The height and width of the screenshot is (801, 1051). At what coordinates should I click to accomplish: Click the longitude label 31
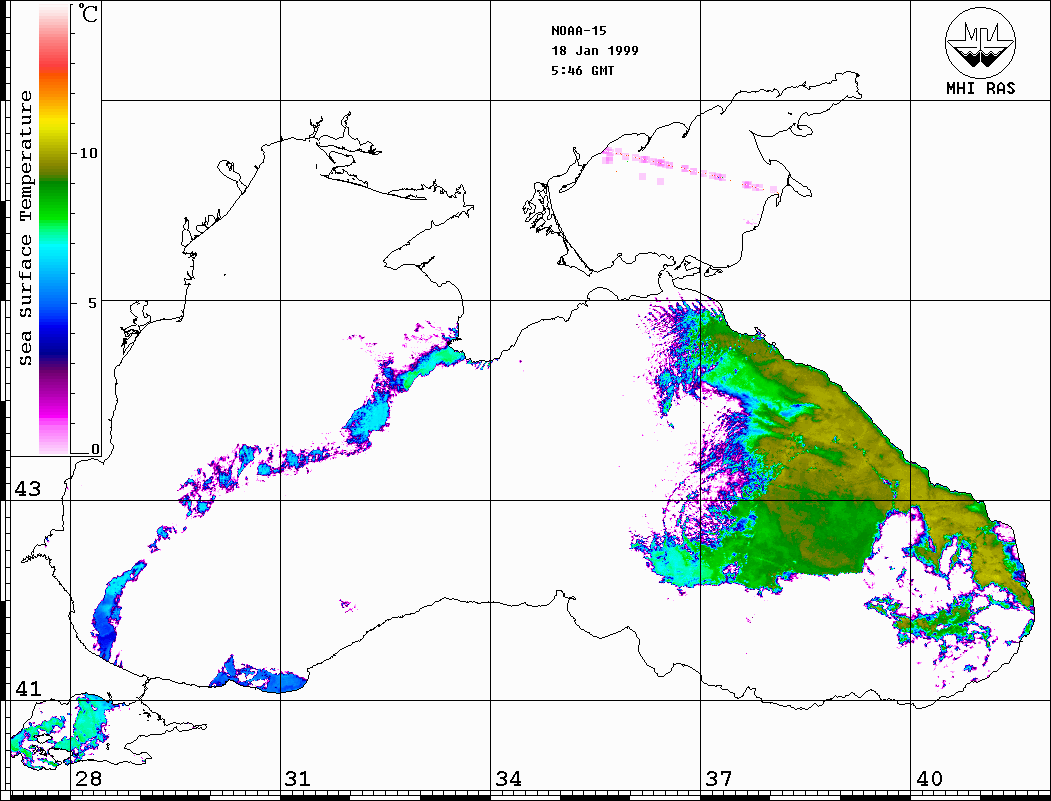click(x=298, y=778)
